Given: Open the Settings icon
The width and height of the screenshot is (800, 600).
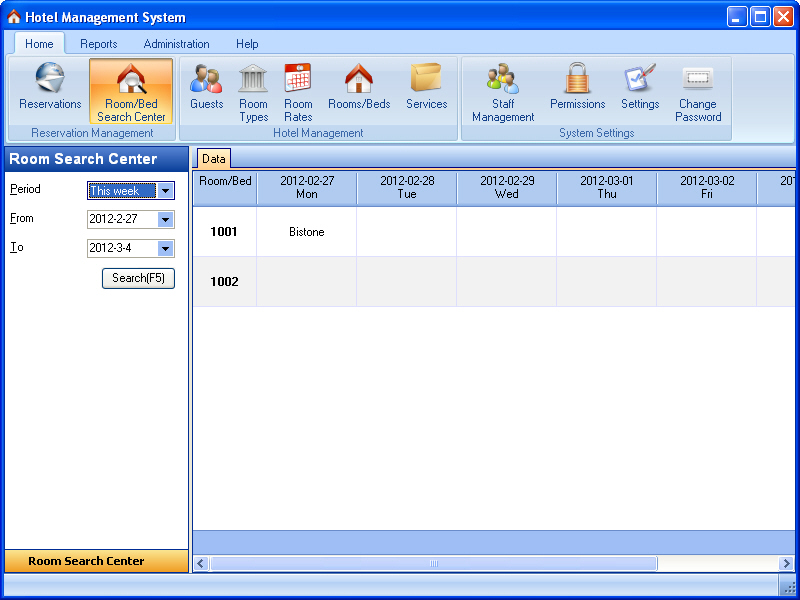Looking at the screenshot, I should [x=639, y=88].
